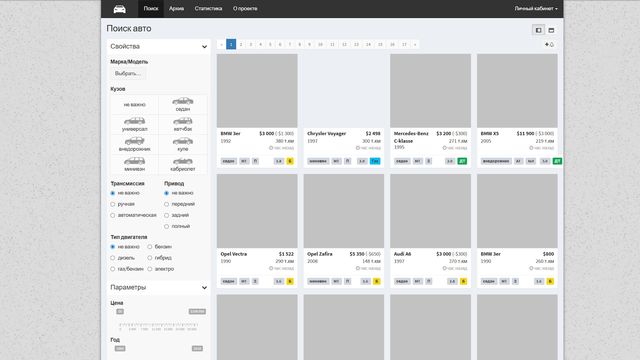Screen dimensions: 640x360
Task: Select газ/бензин engine type radio button
Action: click(113, 269)
